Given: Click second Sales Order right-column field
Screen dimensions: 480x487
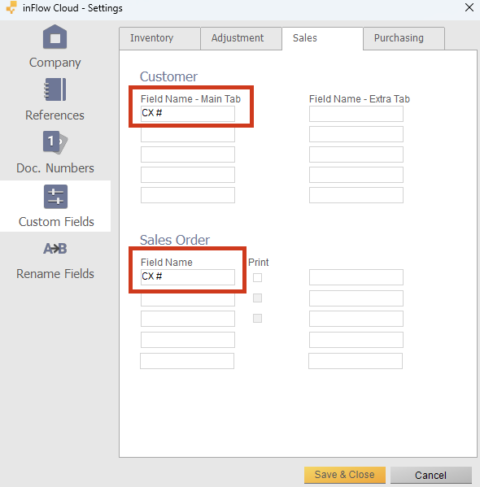Looking at the screenshot, I should (356, 298).
